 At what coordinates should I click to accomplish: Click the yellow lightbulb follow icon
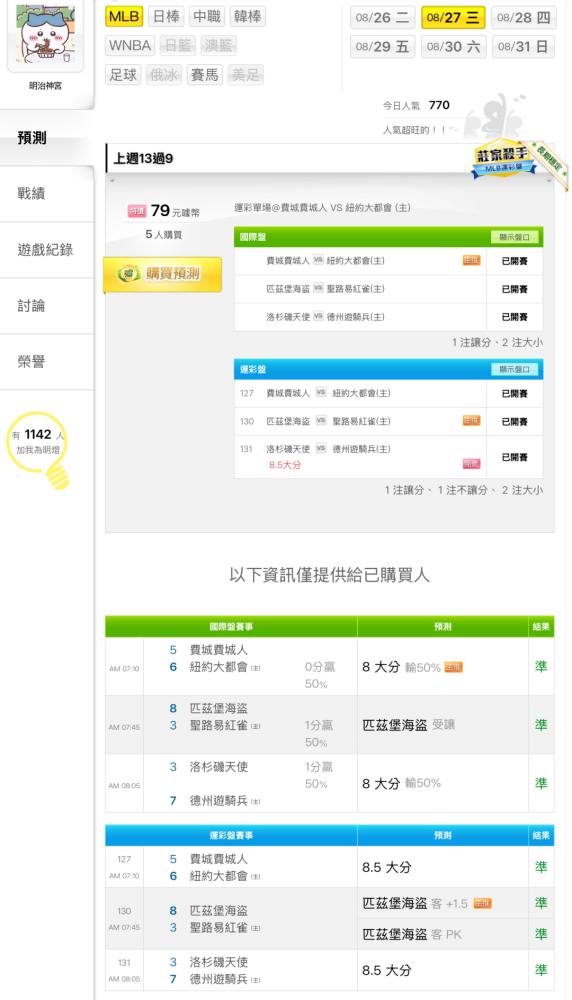(x=40, y=450)
